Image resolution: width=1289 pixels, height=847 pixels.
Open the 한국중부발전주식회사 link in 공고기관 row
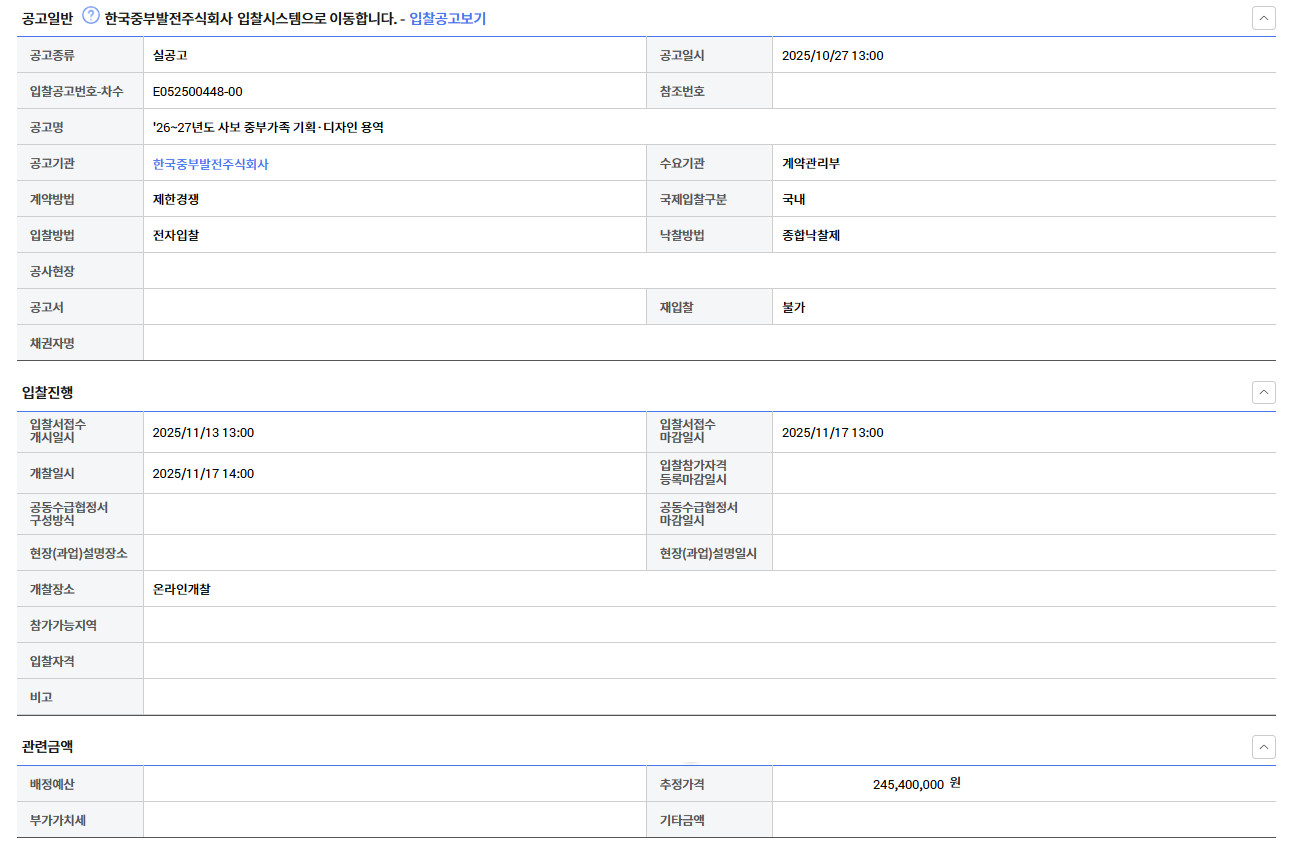tap(210, 164)
